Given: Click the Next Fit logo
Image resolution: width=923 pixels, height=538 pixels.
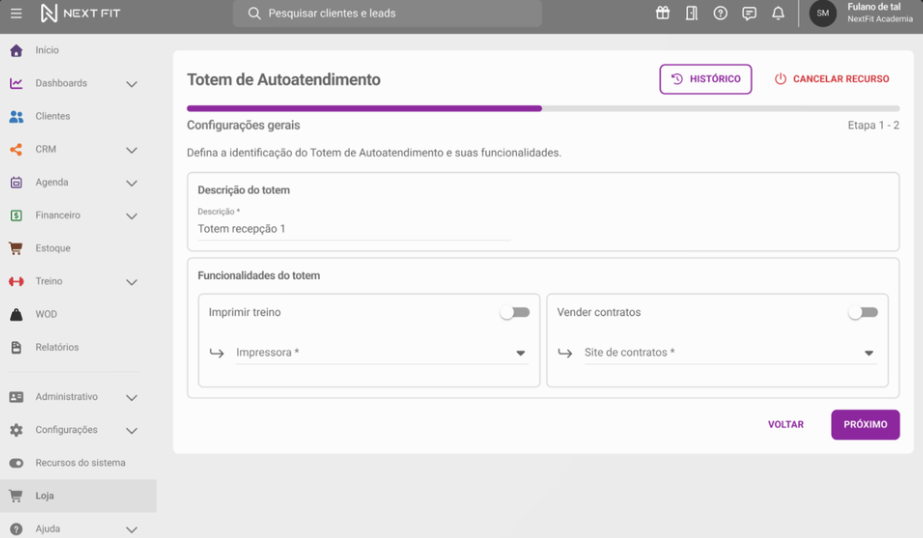Looking at the screenshot, I should [x=80, y=13].
